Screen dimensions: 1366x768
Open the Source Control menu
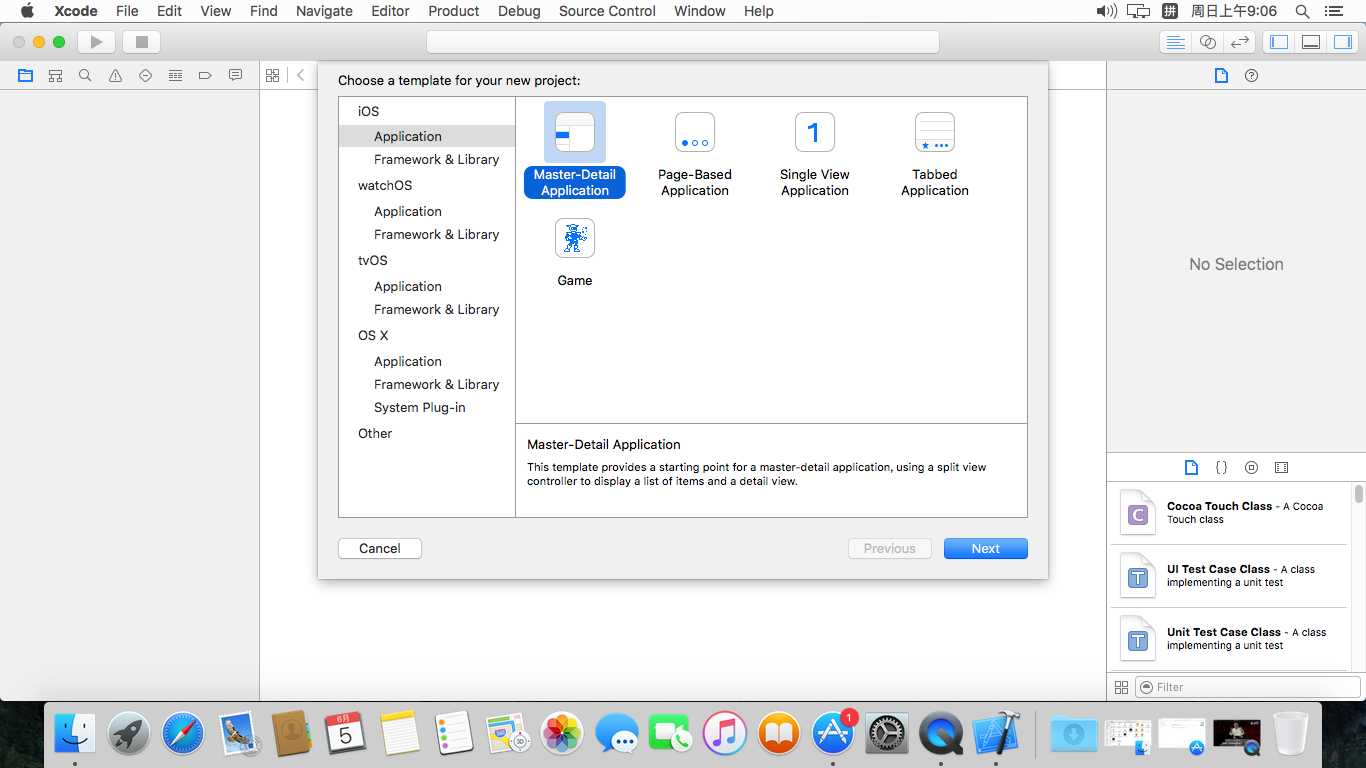coord(607,11)
